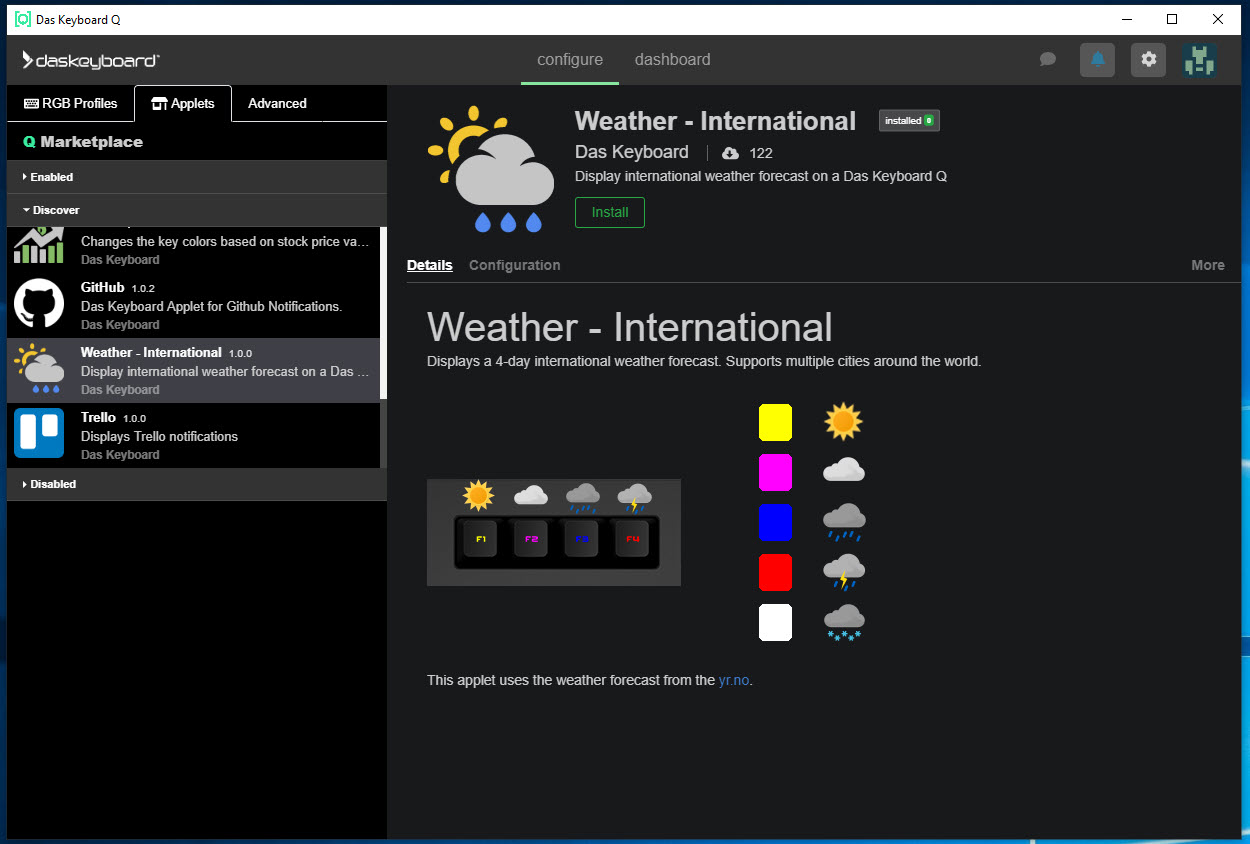Switch to the dashboard tab
The width and height of the screenshot is (1250, 844).
pos(672,60)
